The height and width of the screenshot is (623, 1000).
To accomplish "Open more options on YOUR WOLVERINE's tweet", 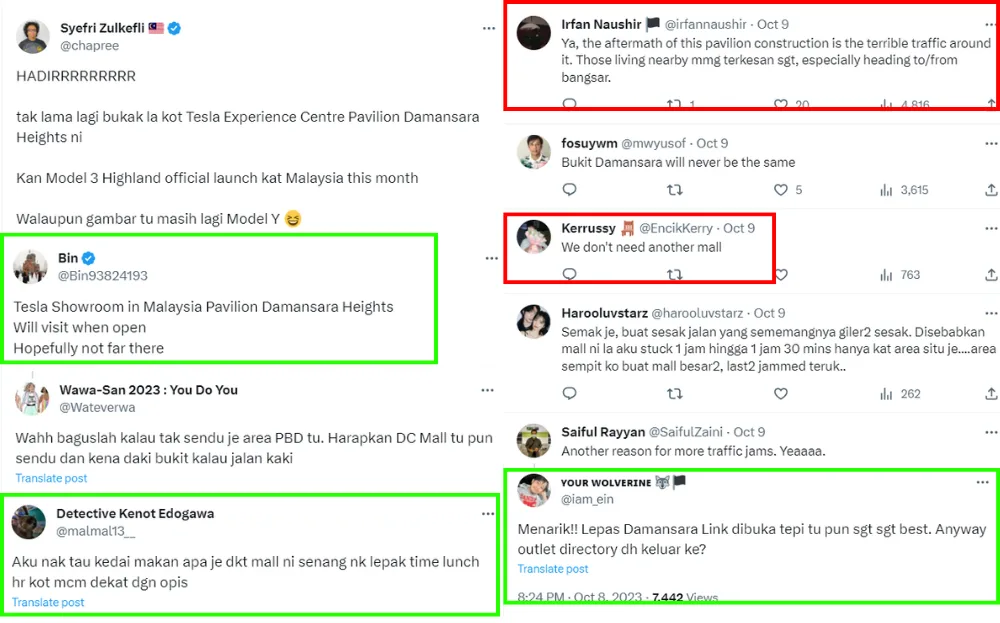I will coord(983,483).
